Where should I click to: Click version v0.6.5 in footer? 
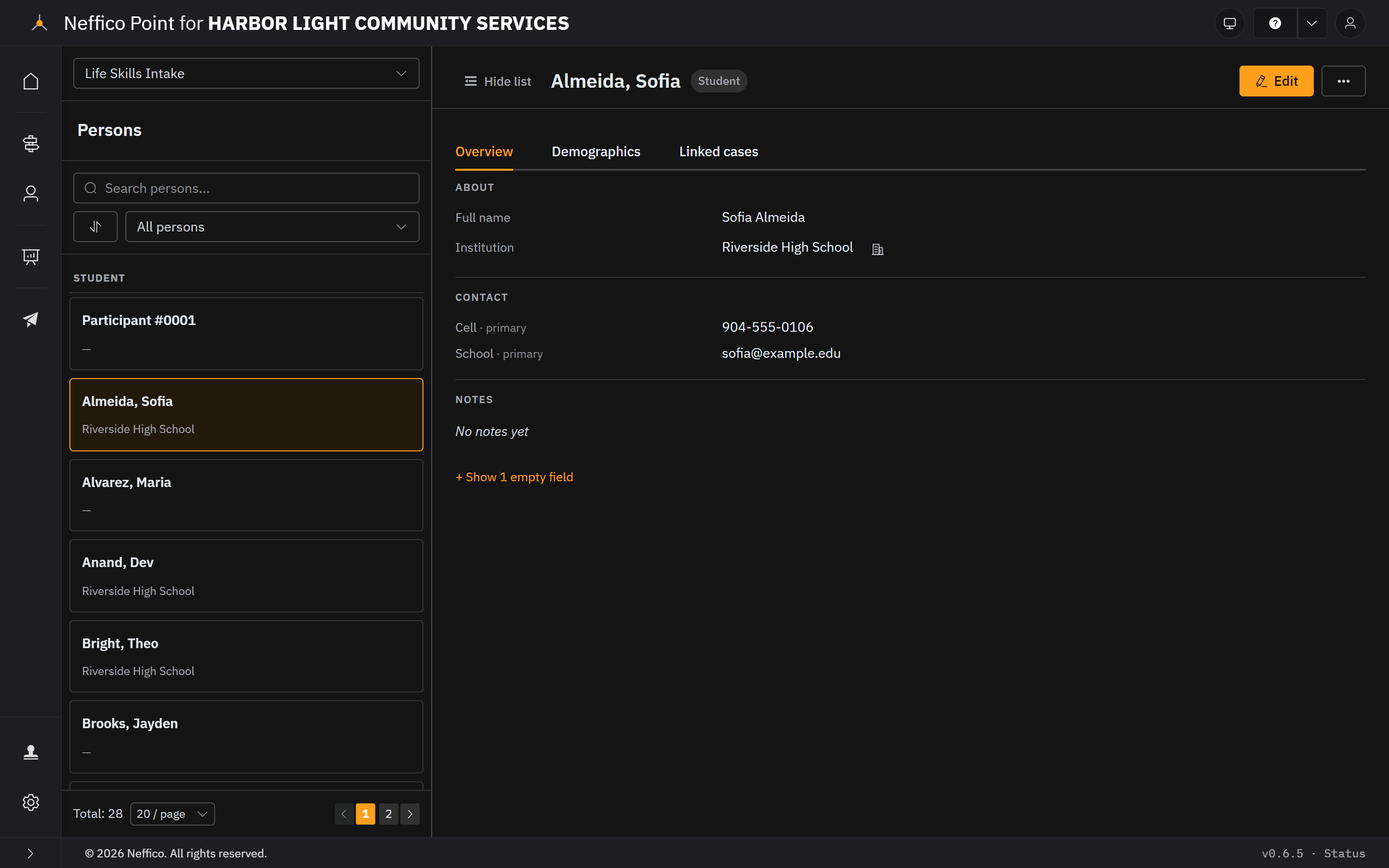1282,853
